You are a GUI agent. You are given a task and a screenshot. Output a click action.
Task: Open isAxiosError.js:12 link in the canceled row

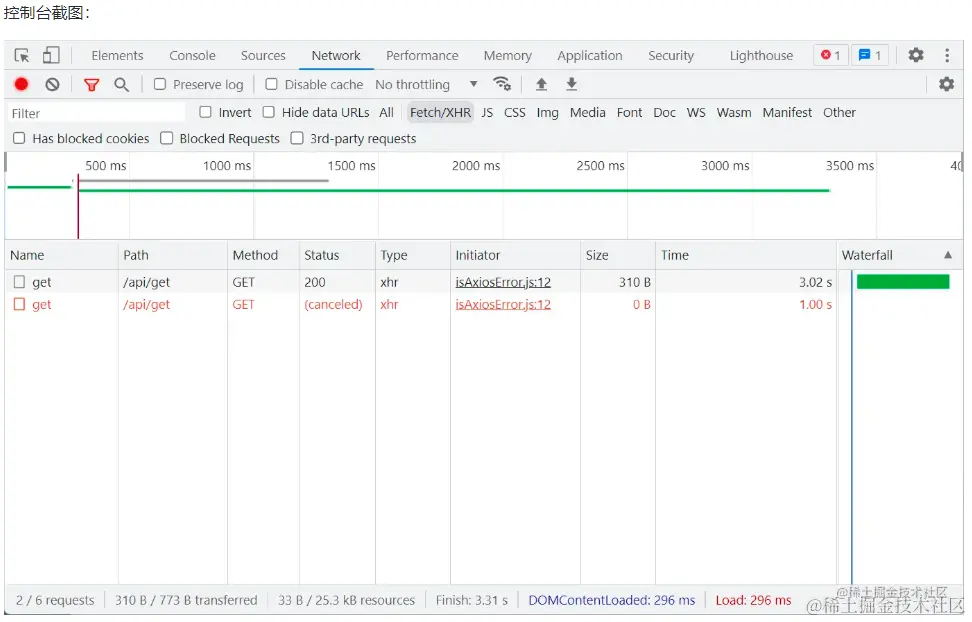[503, 304]
